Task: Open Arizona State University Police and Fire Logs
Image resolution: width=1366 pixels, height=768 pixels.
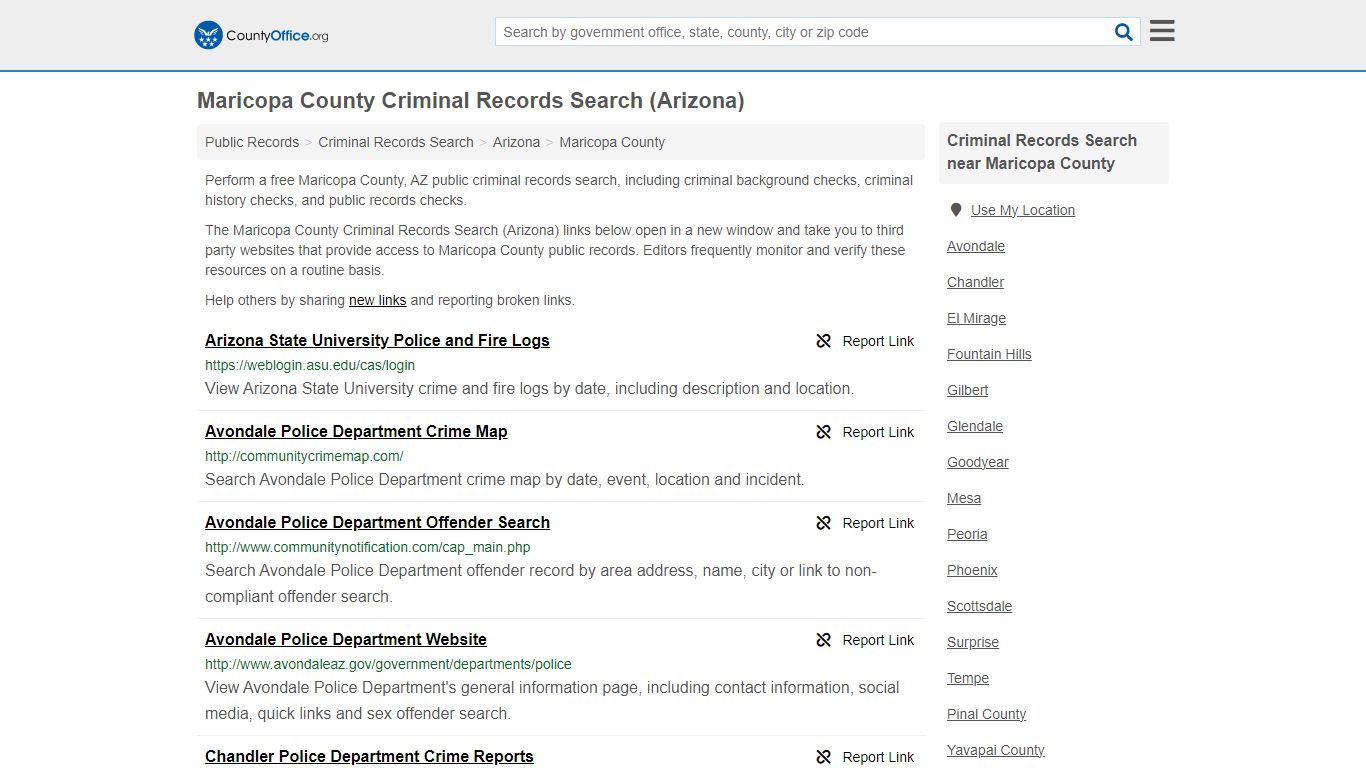Action: pyautogui.click(x=377, y=340)
